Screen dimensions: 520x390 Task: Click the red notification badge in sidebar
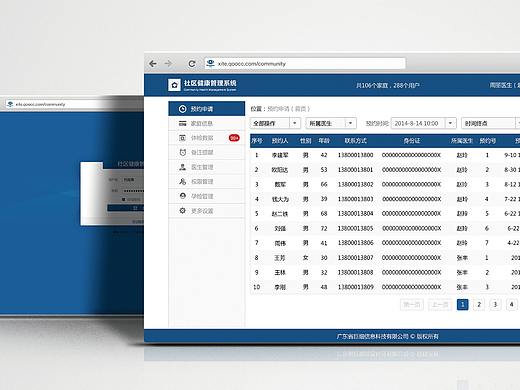pos(234,138)
